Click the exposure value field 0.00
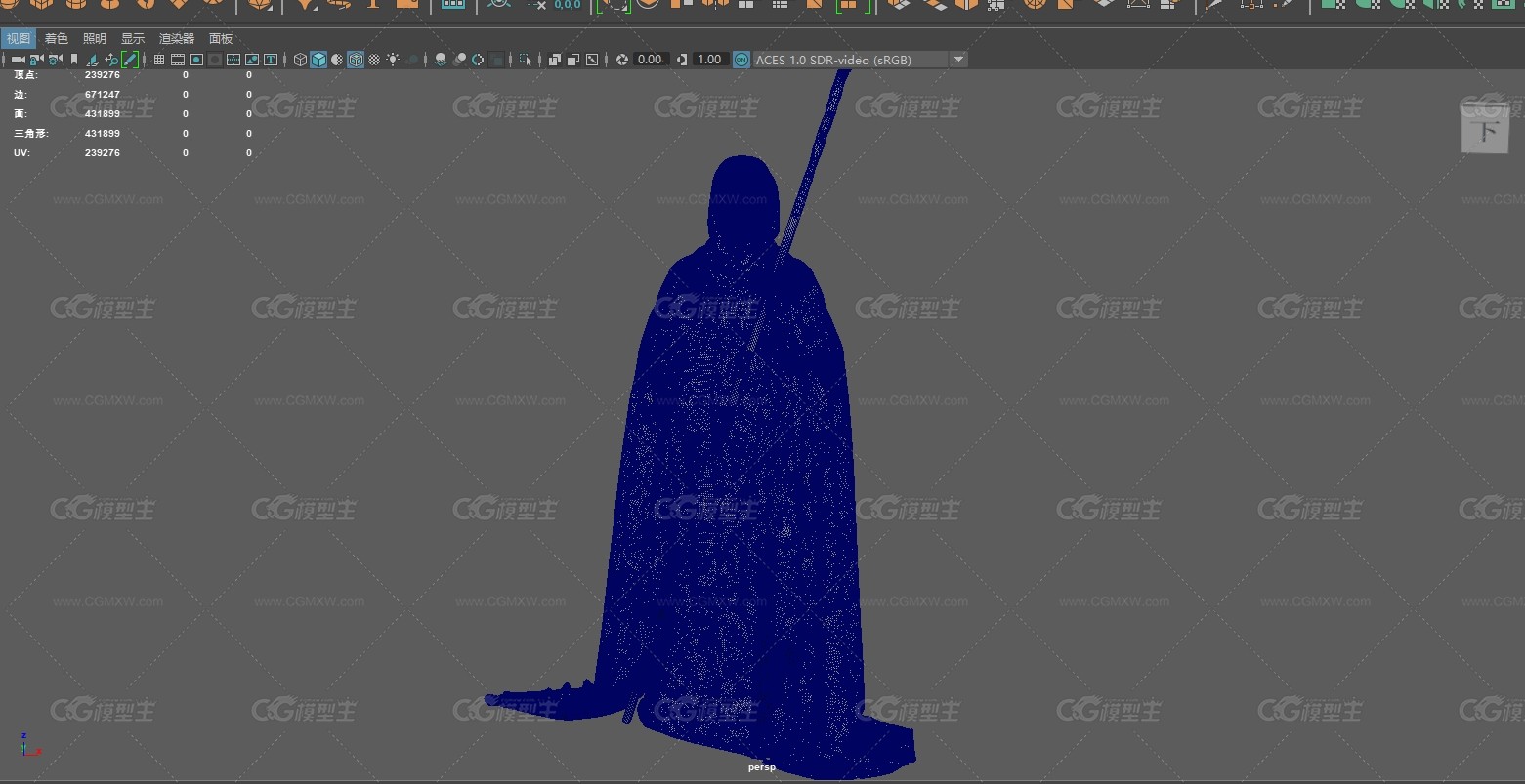 (x=651, y=60)
